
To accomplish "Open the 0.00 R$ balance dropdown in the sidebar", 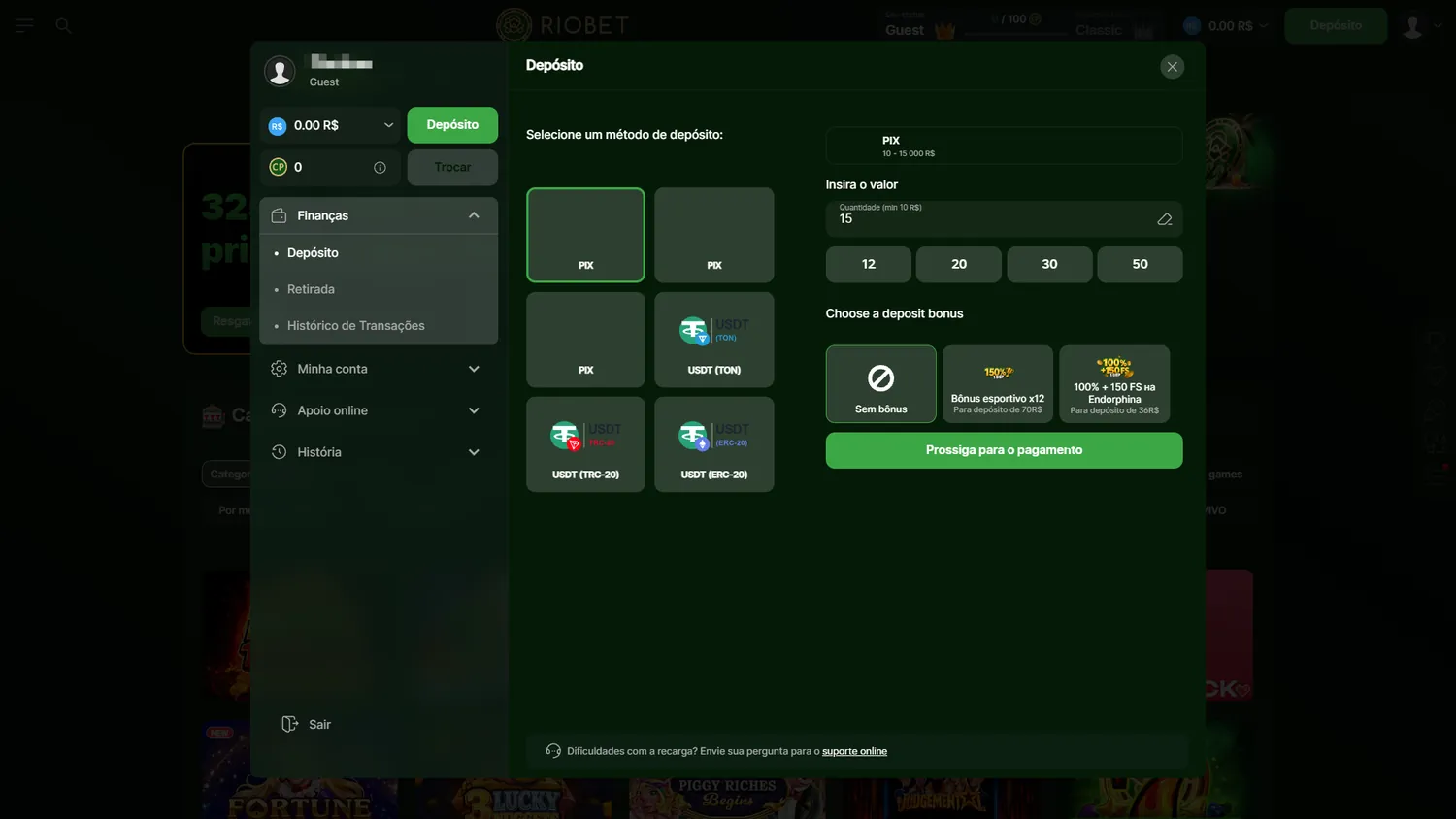I will [x=331, y=125].
